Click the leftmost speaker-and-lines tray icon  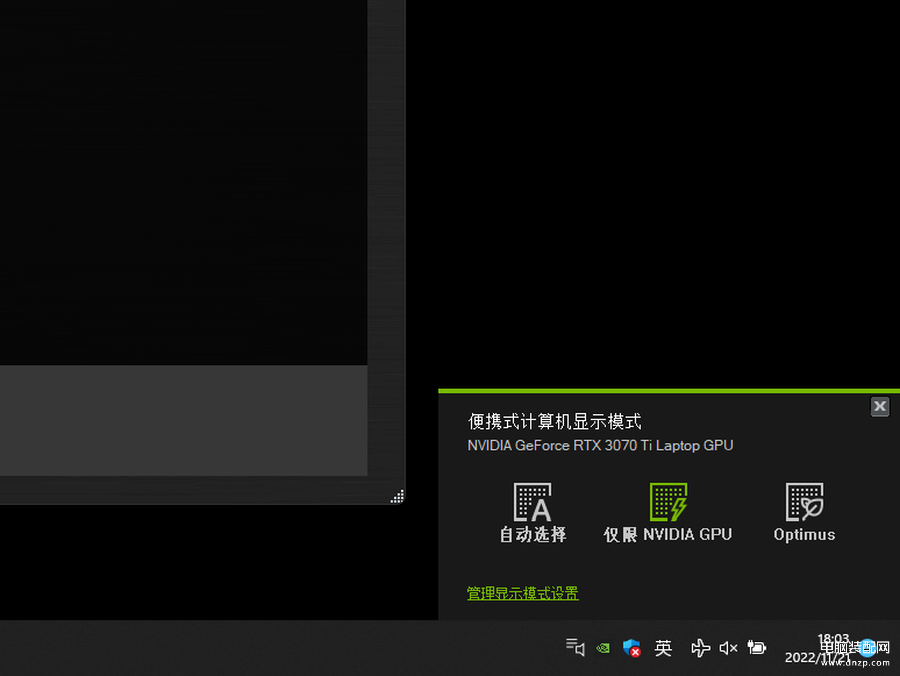[x=575, y=647]
